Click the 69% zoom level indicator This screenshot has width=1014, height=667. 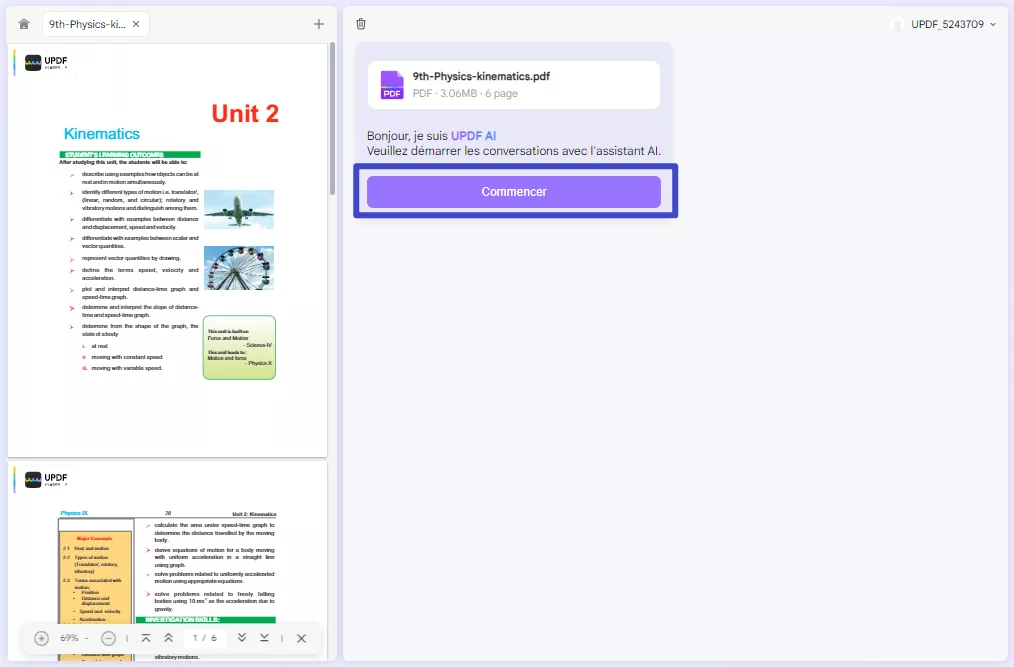[x=68, y=638]
